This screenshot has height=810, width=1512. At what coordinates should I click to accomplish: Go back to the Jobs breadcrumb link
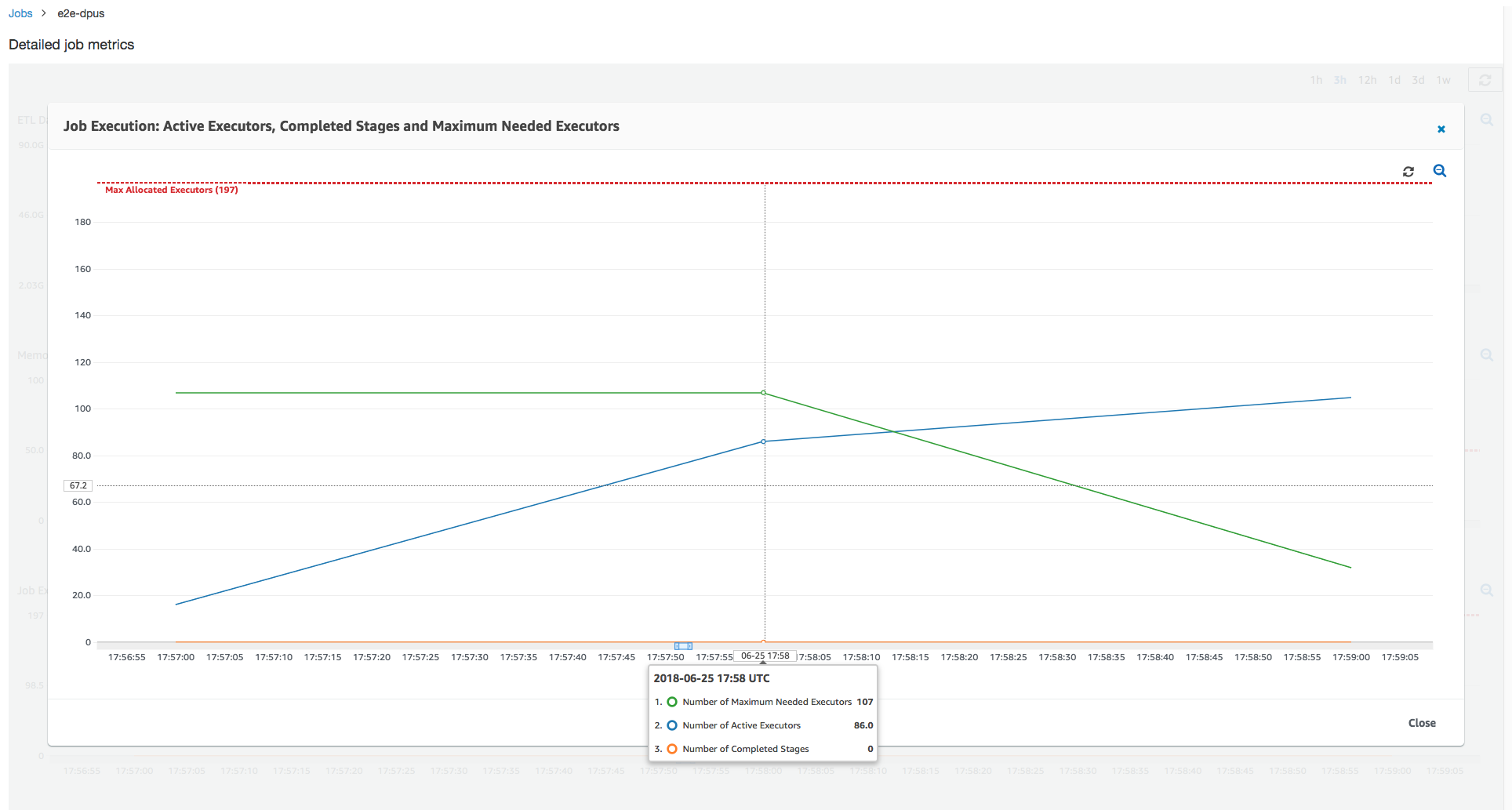coord(20,13)
